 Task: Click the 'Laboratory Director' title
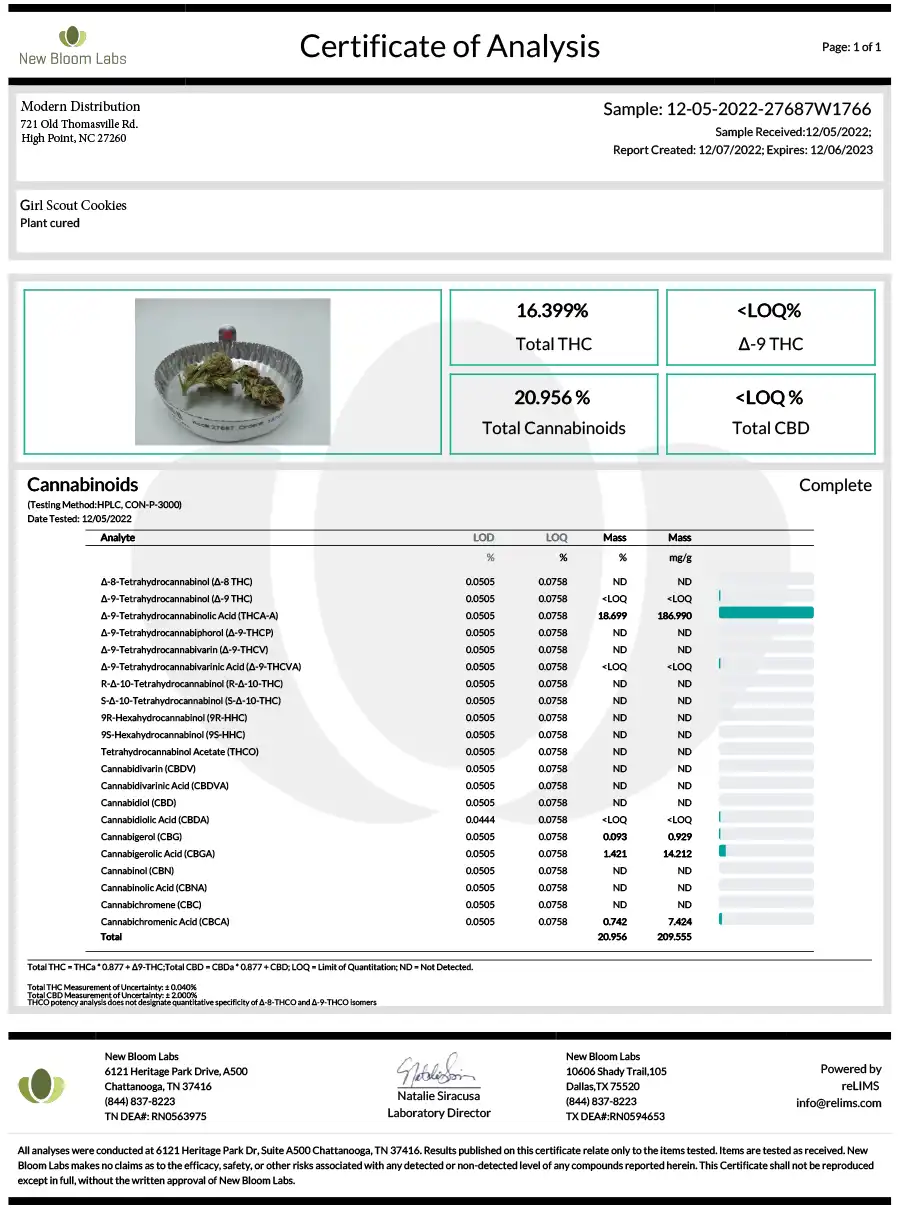[x=439, y=1113]
